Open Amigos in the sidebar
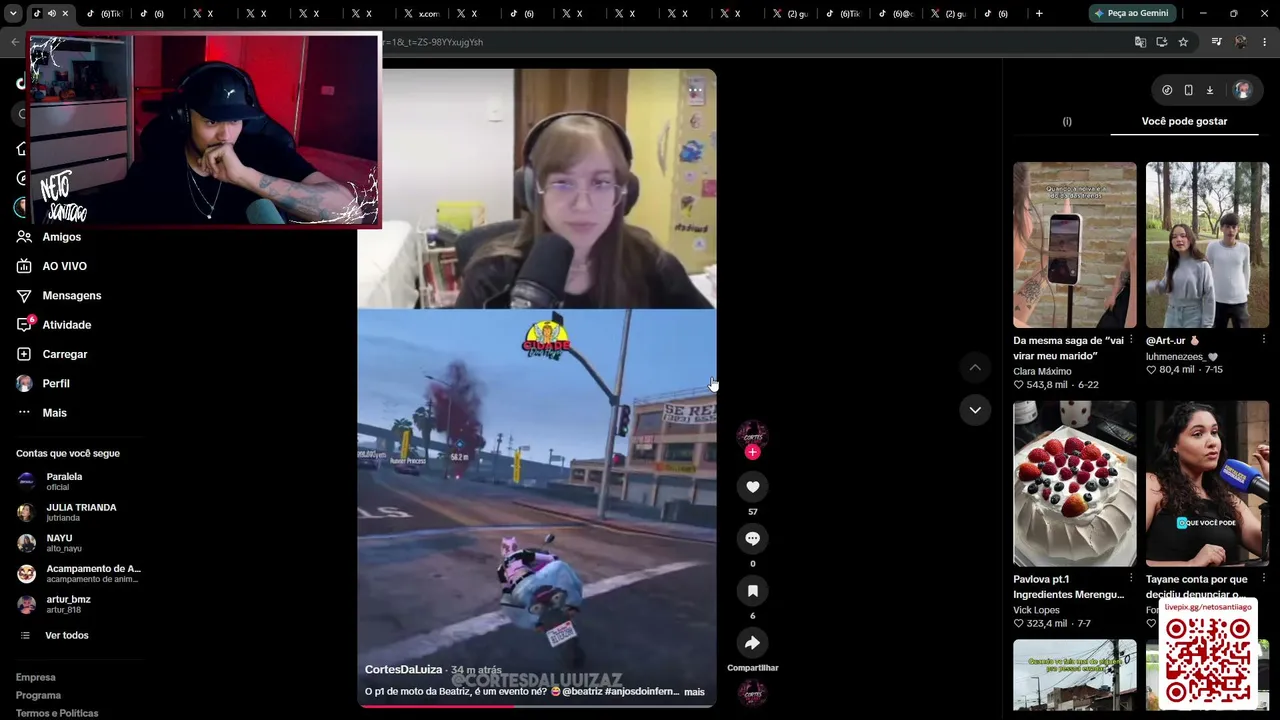 48,237
